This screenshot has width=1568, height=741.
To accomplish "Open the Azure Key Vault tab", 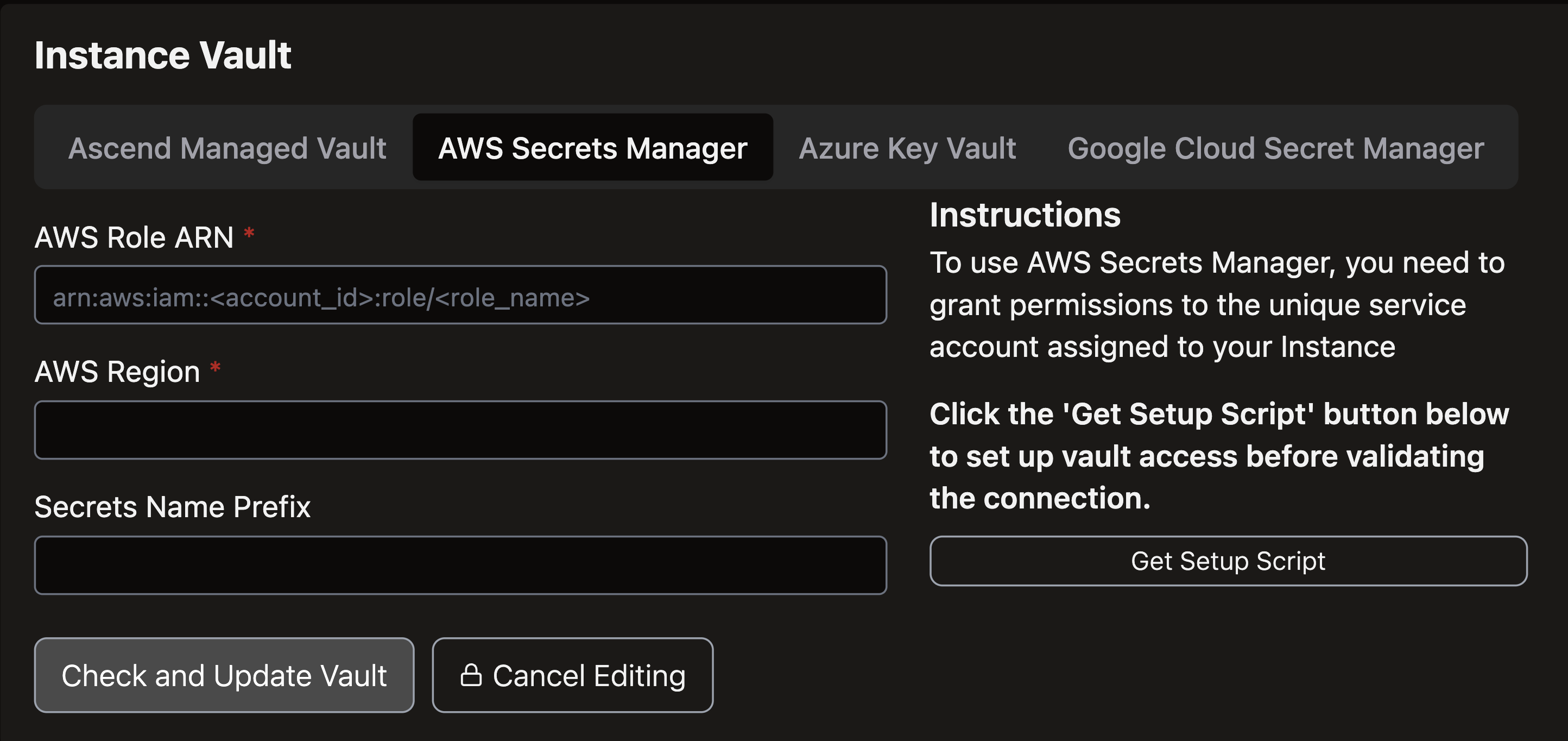I will [x=907, y=148].
